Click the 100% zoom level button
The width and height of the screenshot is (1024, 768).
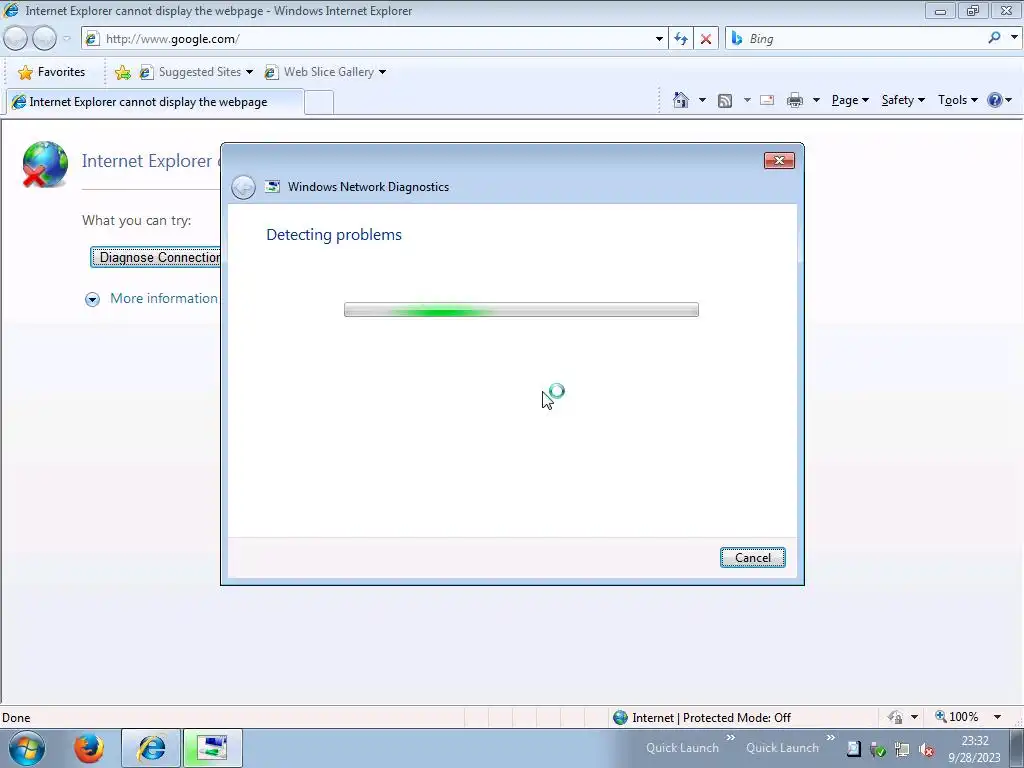957,717
